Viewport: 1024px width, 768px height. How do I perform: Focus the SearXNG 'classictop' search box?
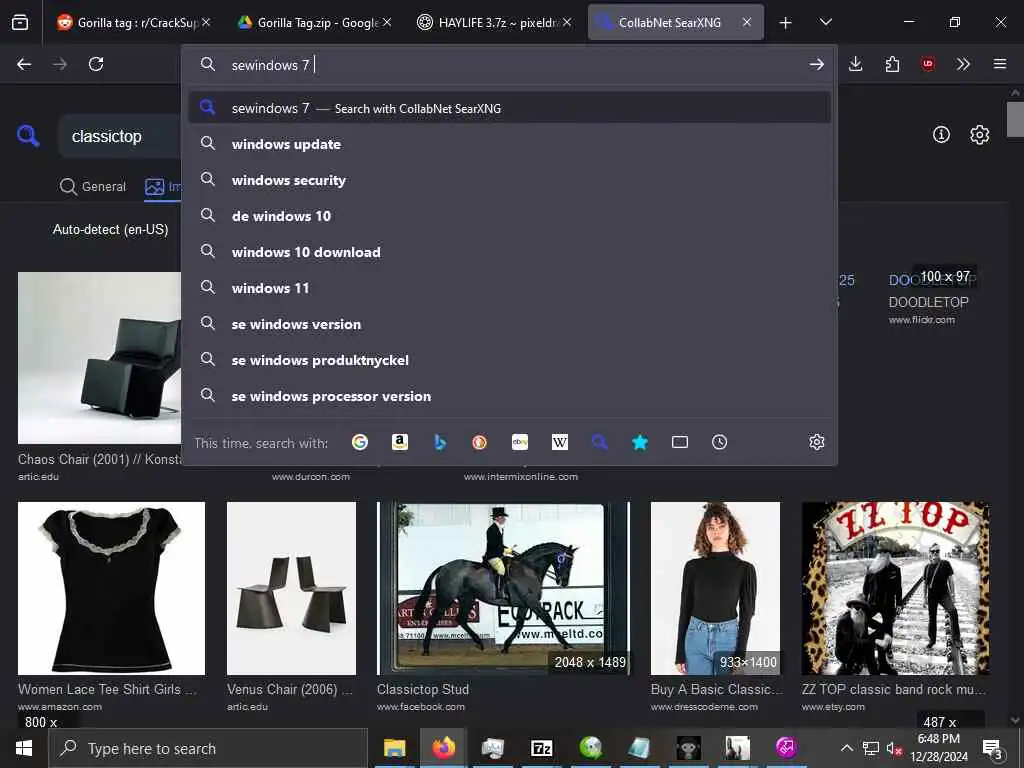[x=120, y=136]
